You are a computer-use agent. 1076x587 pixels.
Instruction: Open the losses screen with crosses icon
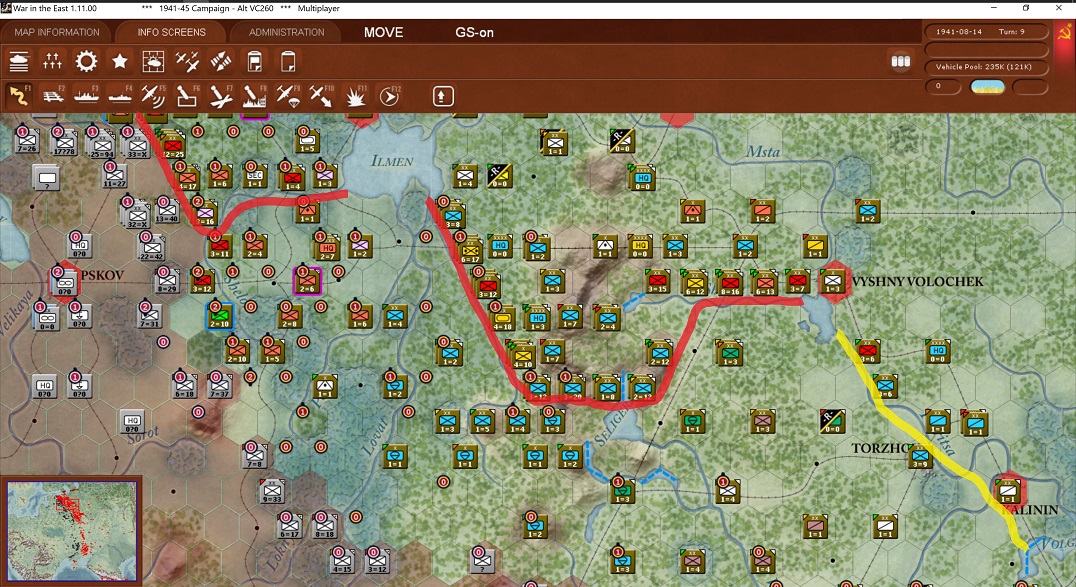point(52,62)
